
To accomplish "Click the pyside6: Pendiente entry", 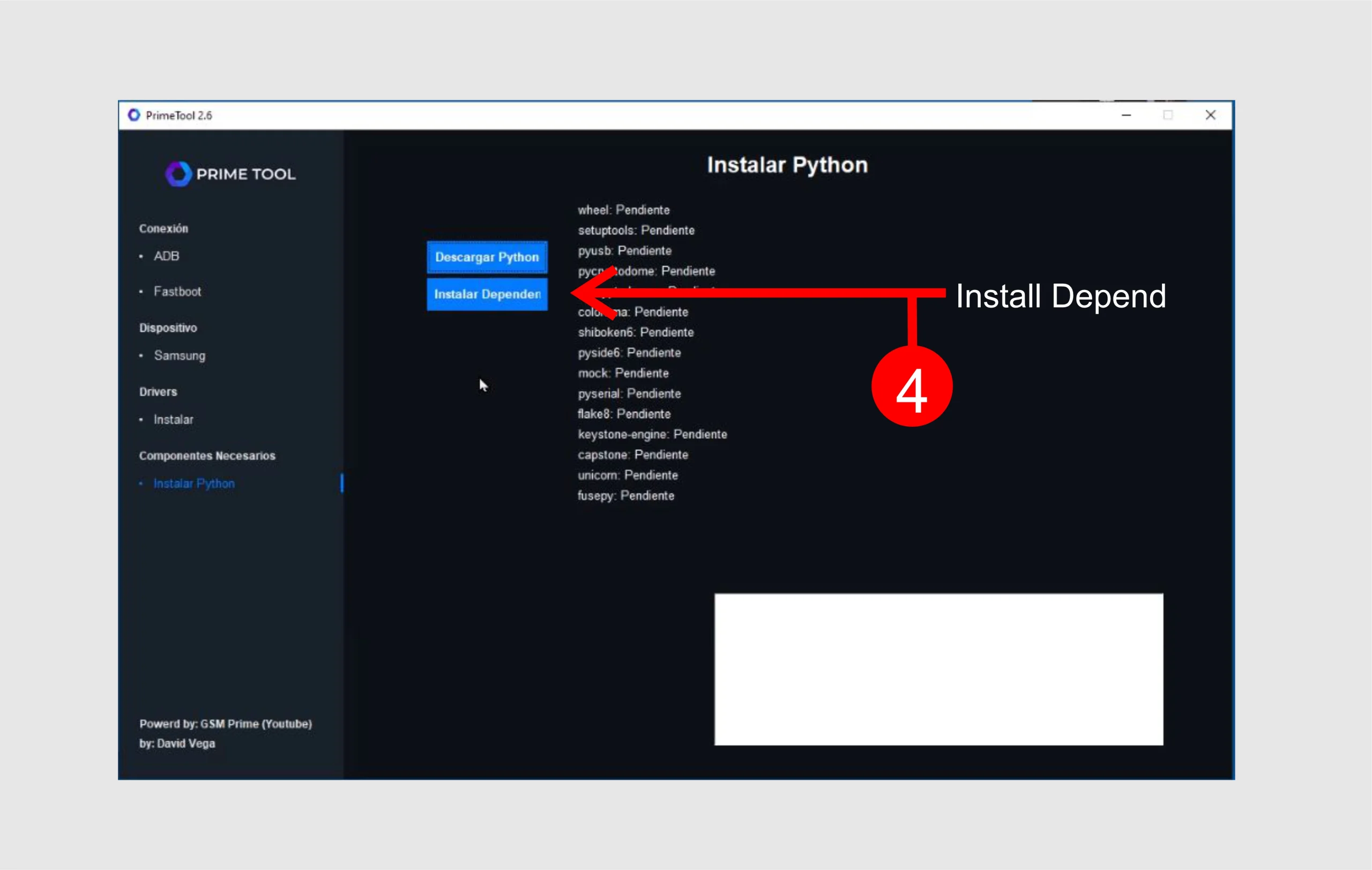I will [x=629, y=353].
